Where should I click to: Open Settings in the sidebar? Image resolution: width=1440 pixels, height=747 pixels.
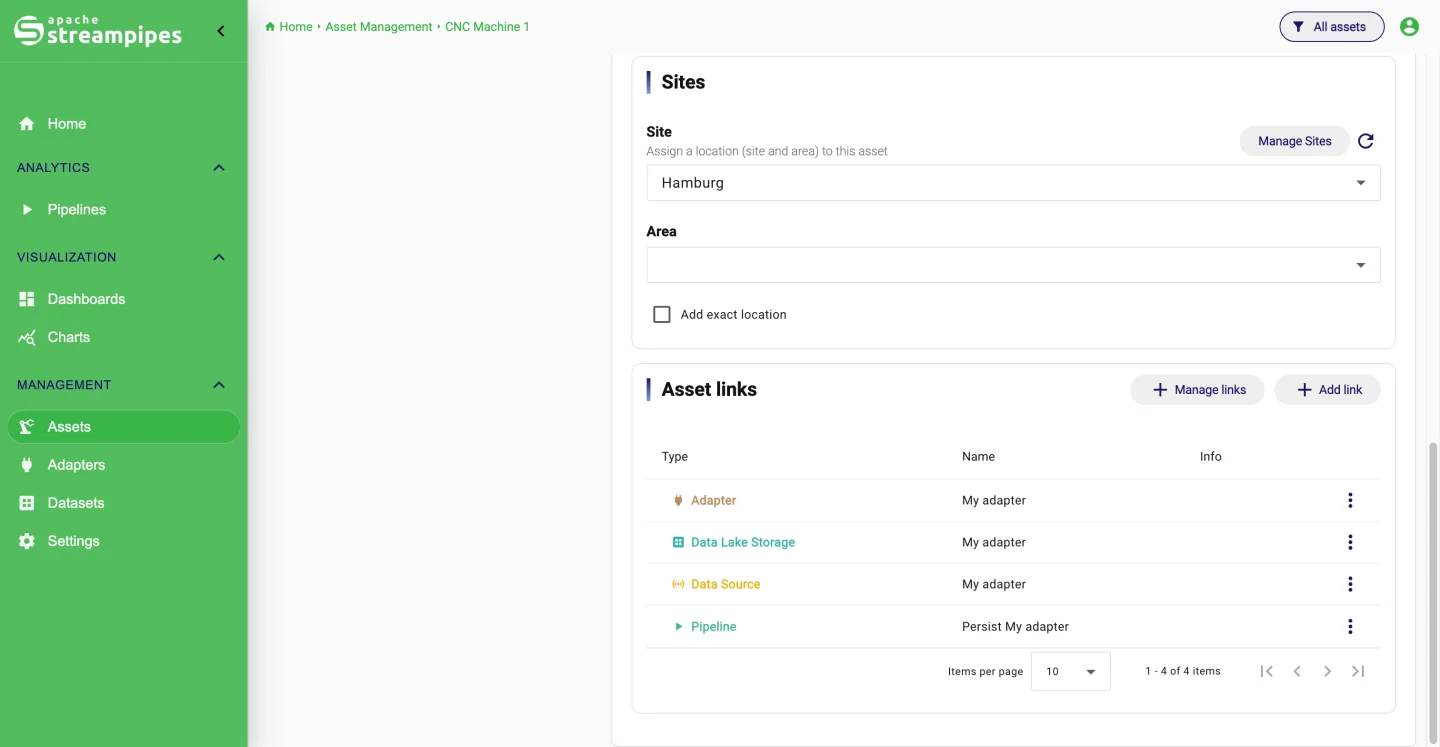click(x=123, y=541)
